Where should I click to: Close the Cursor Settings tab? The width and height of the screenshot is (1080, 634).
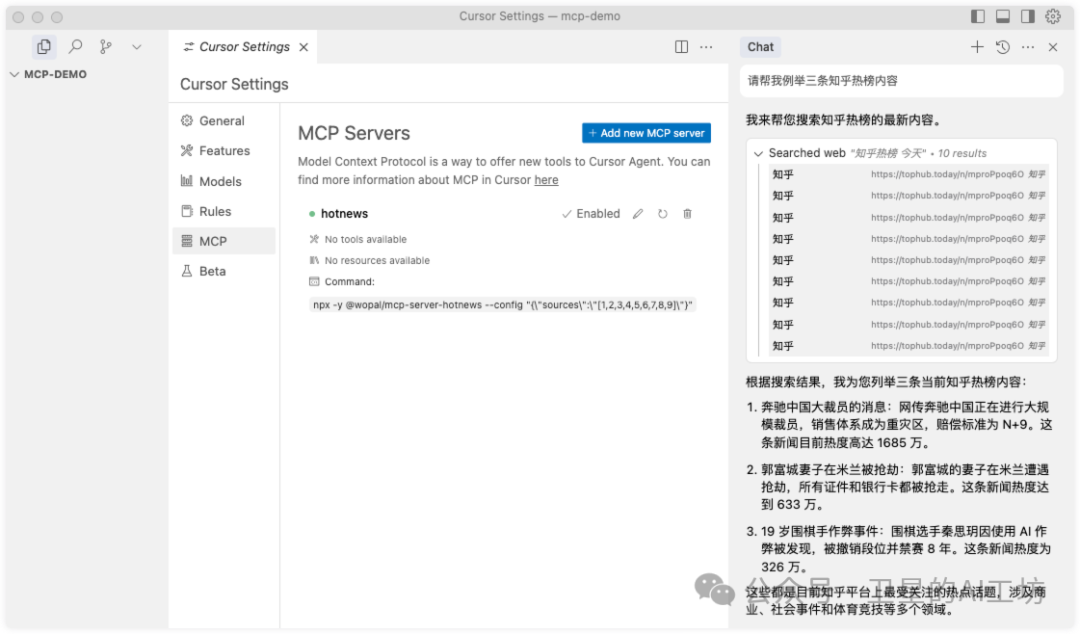point(304,47)
